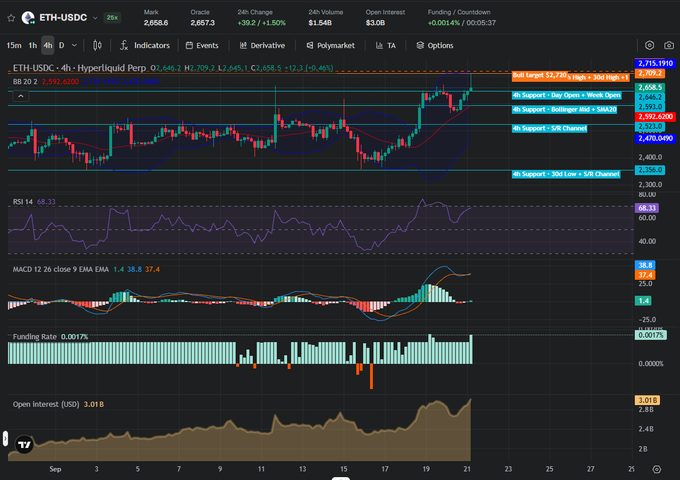Click the Bull target $2,720 label
The width and height of the screenshot is (680, 480).
[539, 75]
